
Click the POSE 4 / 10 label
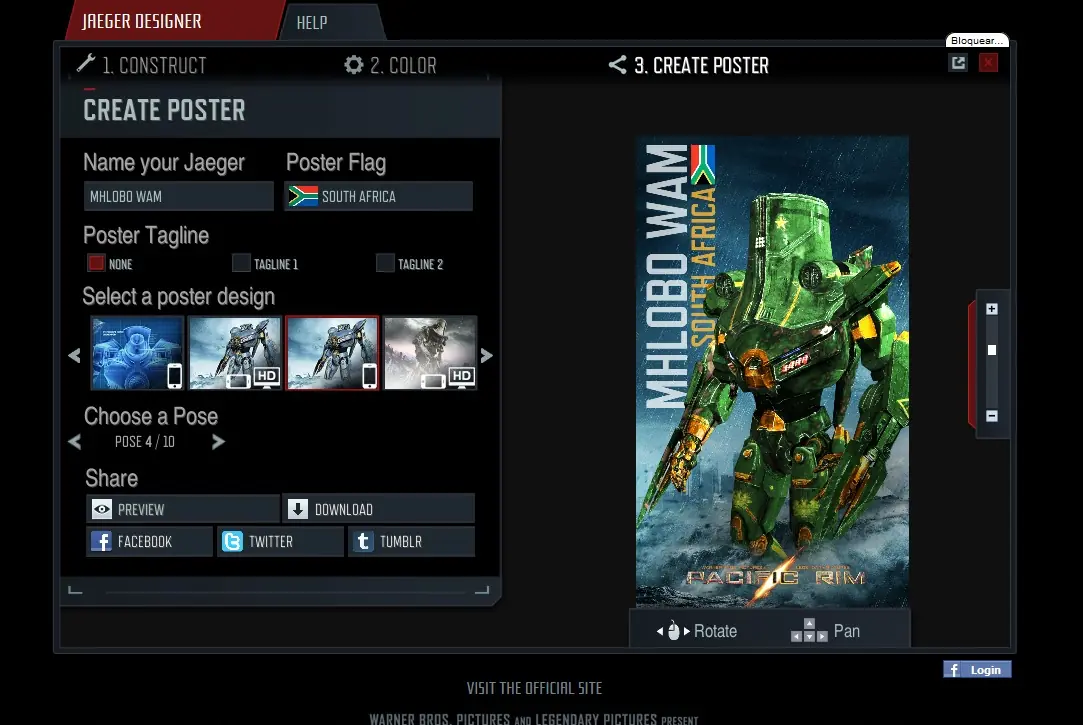(144, 442)
